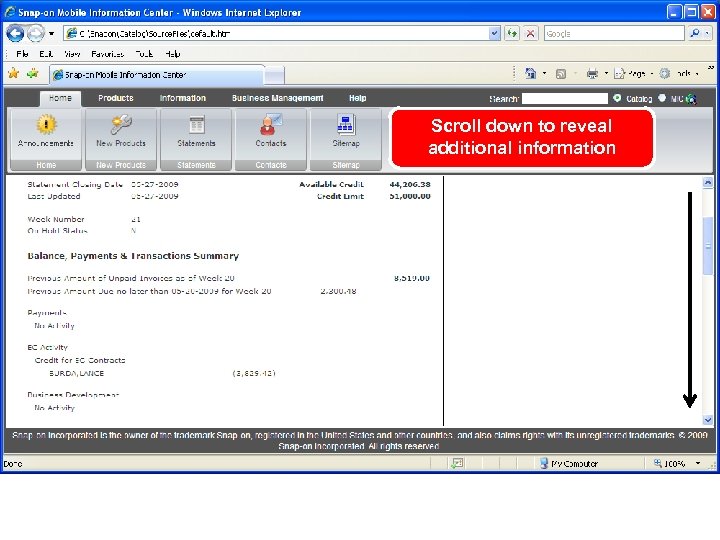The image size is (720, 540).
Task: Open the Favorites menu
Action: pos(107,54)
